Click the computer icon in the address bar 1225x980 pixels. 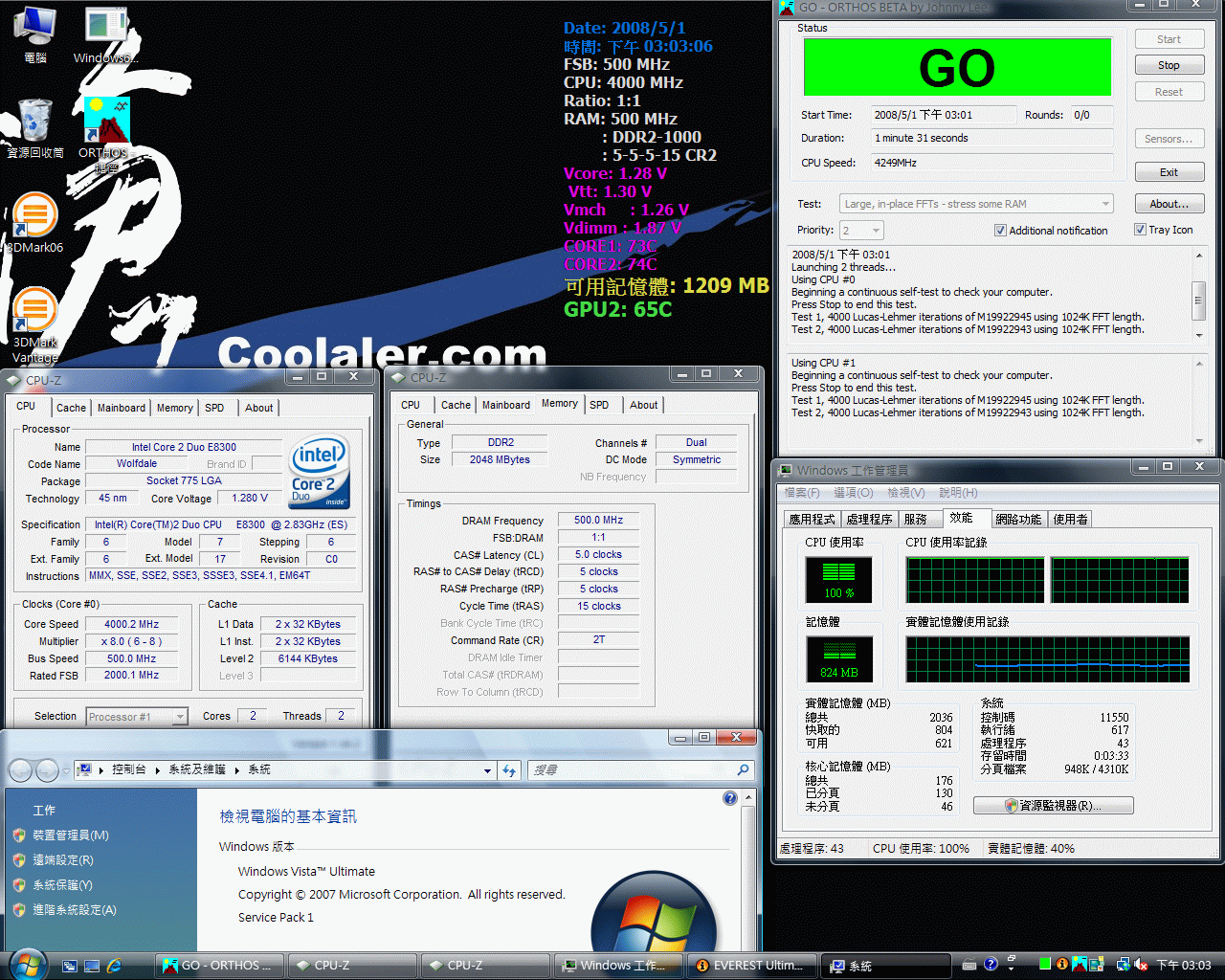[x=84, y=769]
